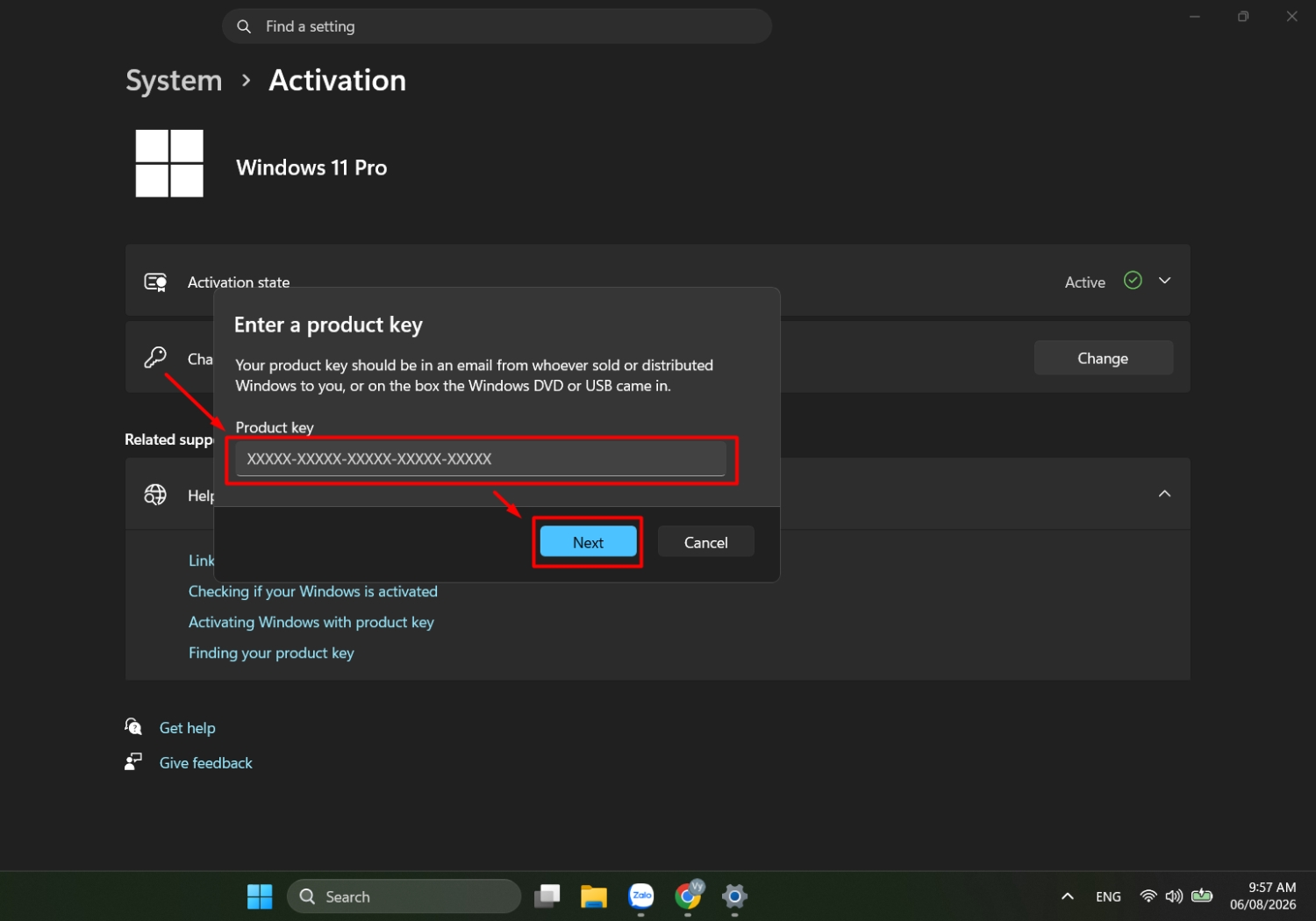Click the green Active checkmark icon
Viewport: 1316px width, 921px height.
[x=1133, y=281]
